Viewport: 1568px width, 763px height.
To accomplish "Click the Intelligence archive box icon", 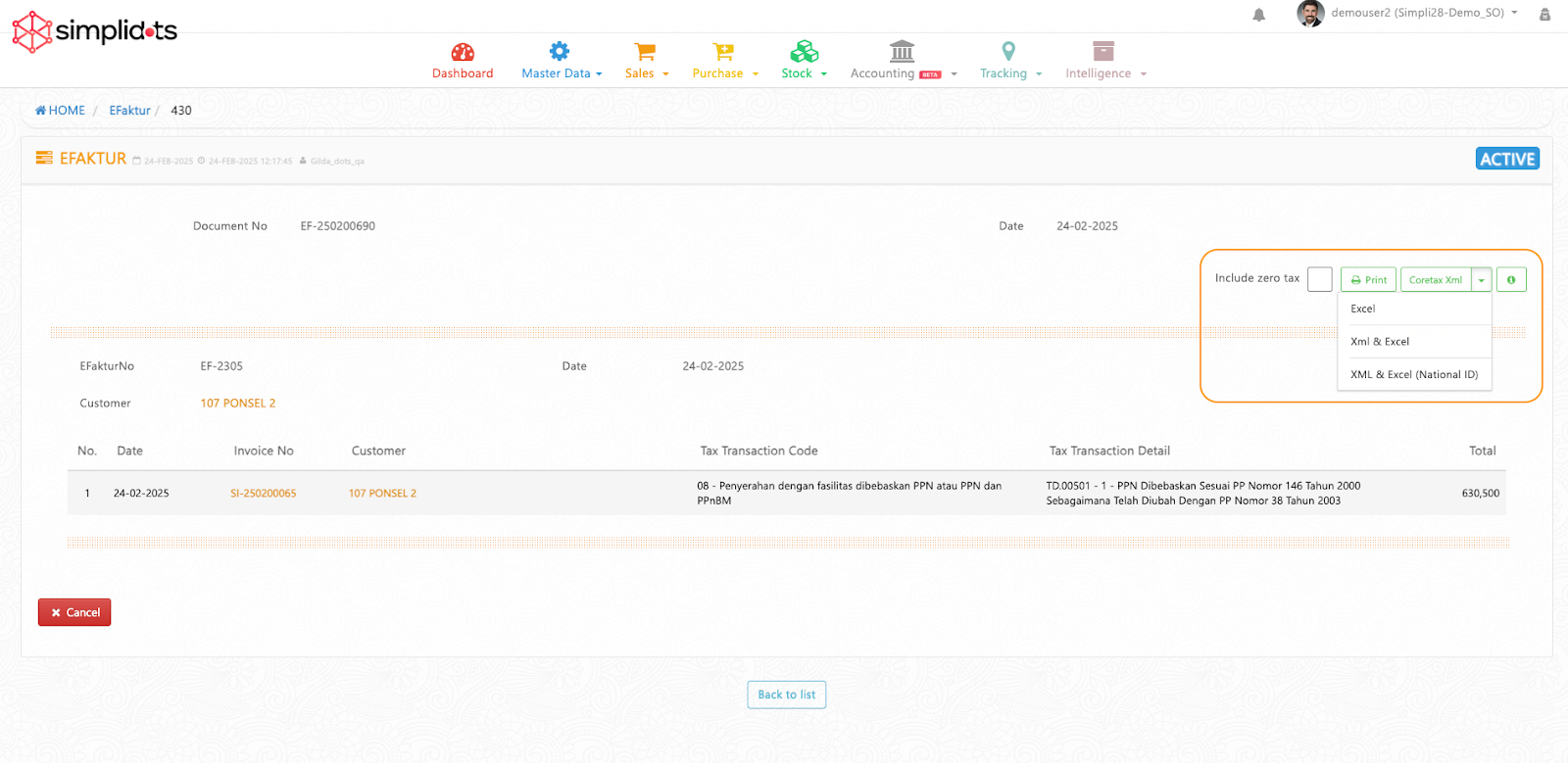I will tap(1103, 51).
